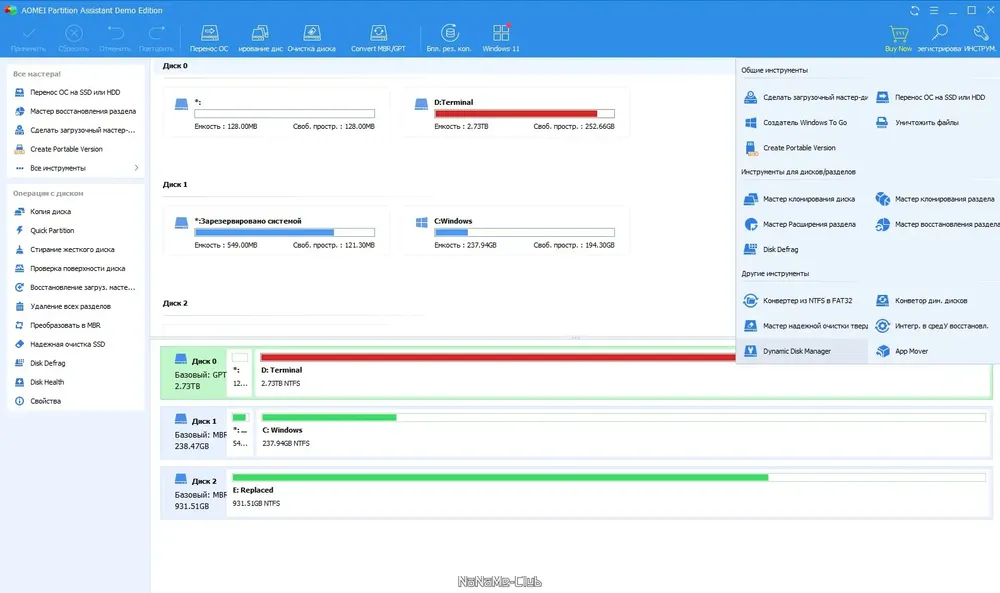Click the free backup (Бесп. рез. коп.) icon
The image size is (1000, 593).
(449, 38)
